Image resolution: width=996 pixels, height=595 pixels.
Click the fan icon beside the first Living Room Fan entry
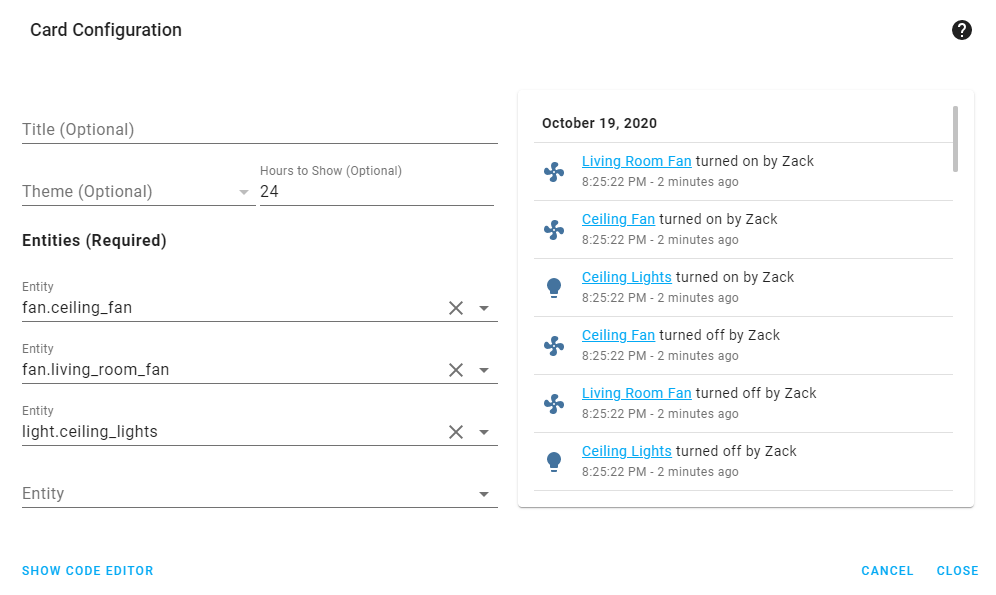click(554, 171)
